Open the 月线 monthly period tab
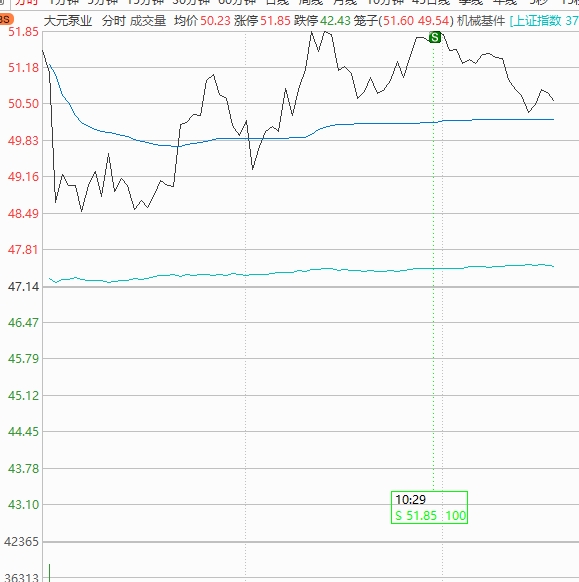 point(345,2)
